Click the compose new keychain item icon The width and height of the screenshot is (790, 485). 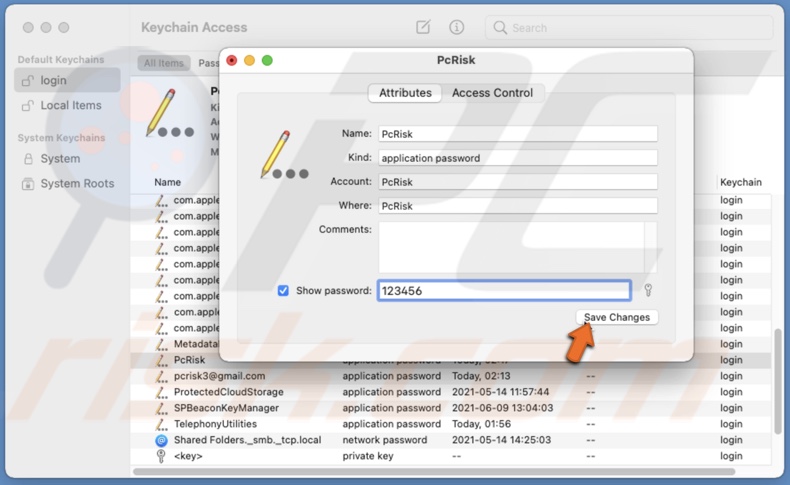(423, 28)
